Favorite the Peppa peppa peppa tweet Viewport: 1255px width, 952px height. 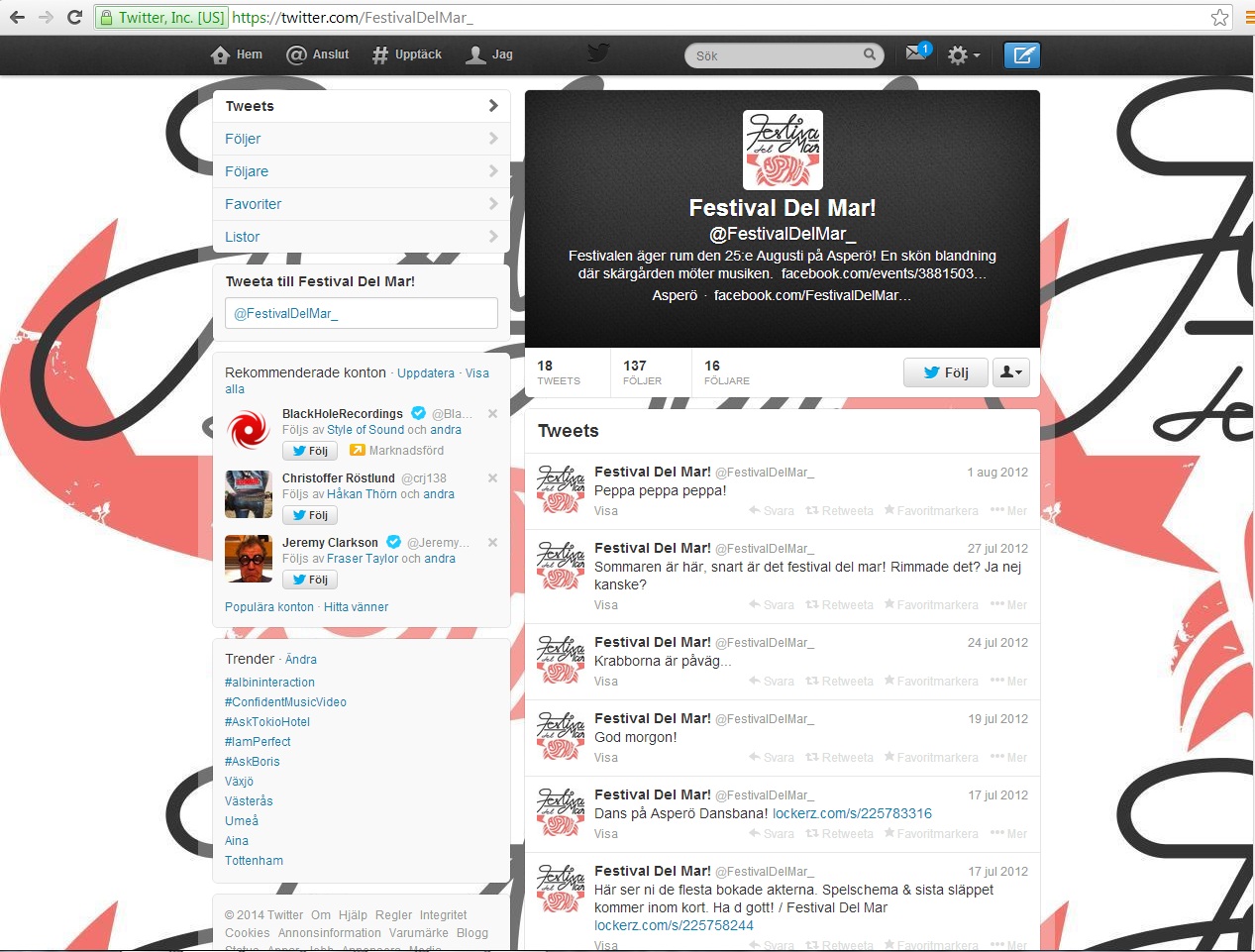click(931, 511)
